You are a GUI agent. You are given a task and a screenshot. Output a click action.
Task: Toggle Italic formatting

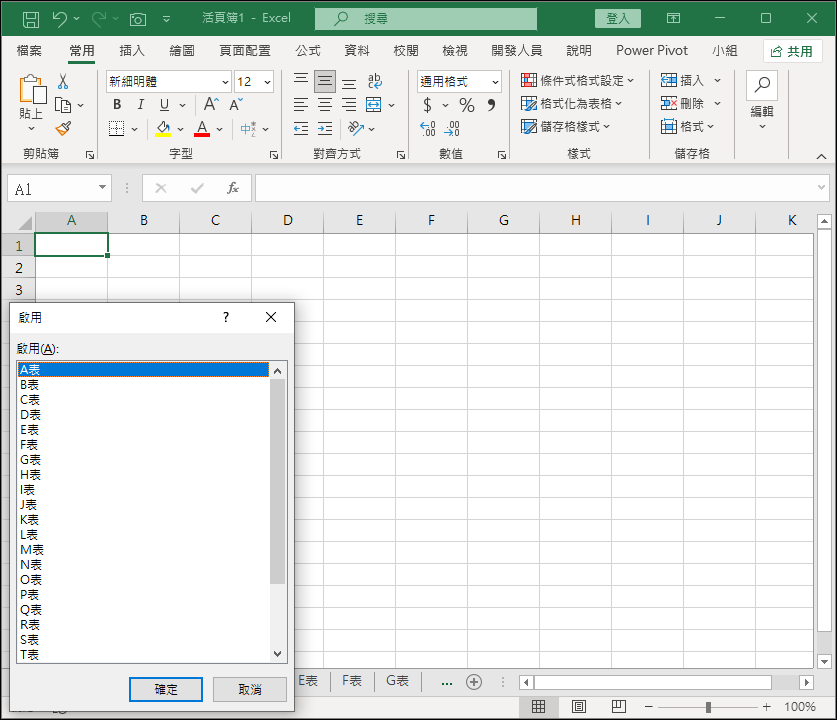pyautogui.click(x=140, y=105)
